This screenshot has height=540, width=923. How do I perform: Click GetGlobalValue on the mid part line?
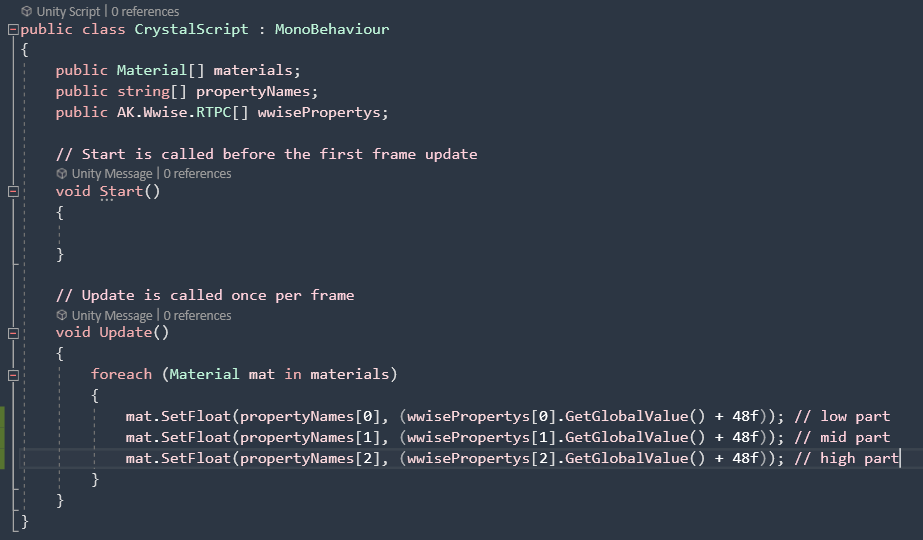pos(626,438)
